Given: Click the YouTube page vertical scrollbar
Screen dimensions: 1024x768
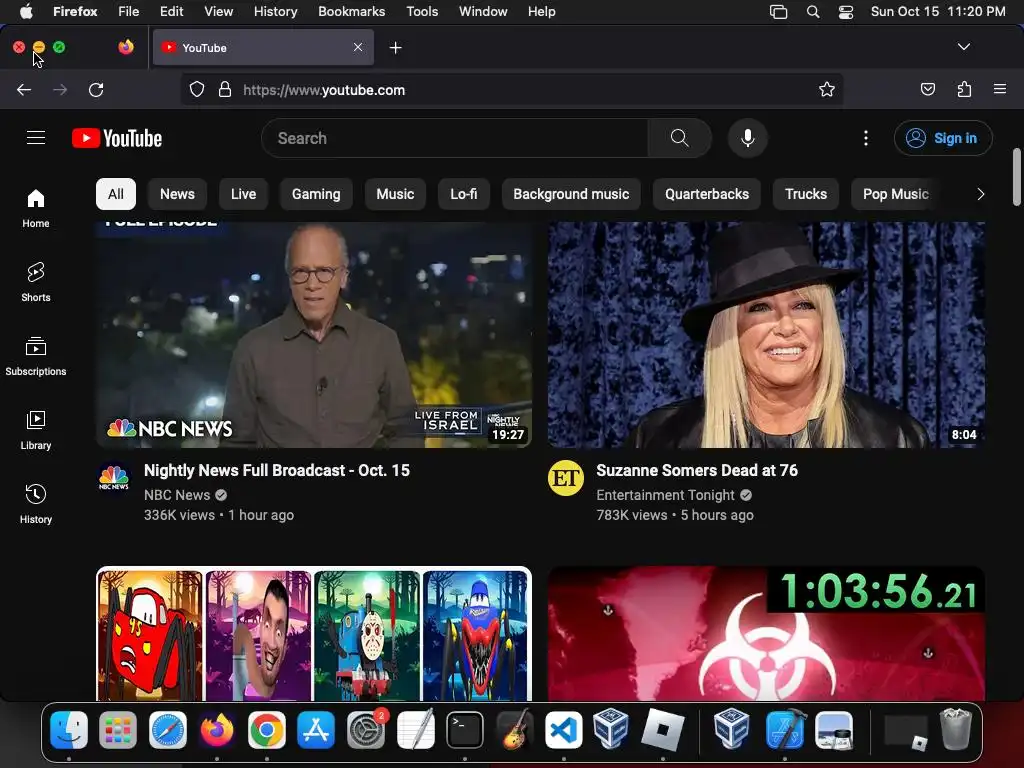Looking at the screenshot, I should (x=1016, y=178).
